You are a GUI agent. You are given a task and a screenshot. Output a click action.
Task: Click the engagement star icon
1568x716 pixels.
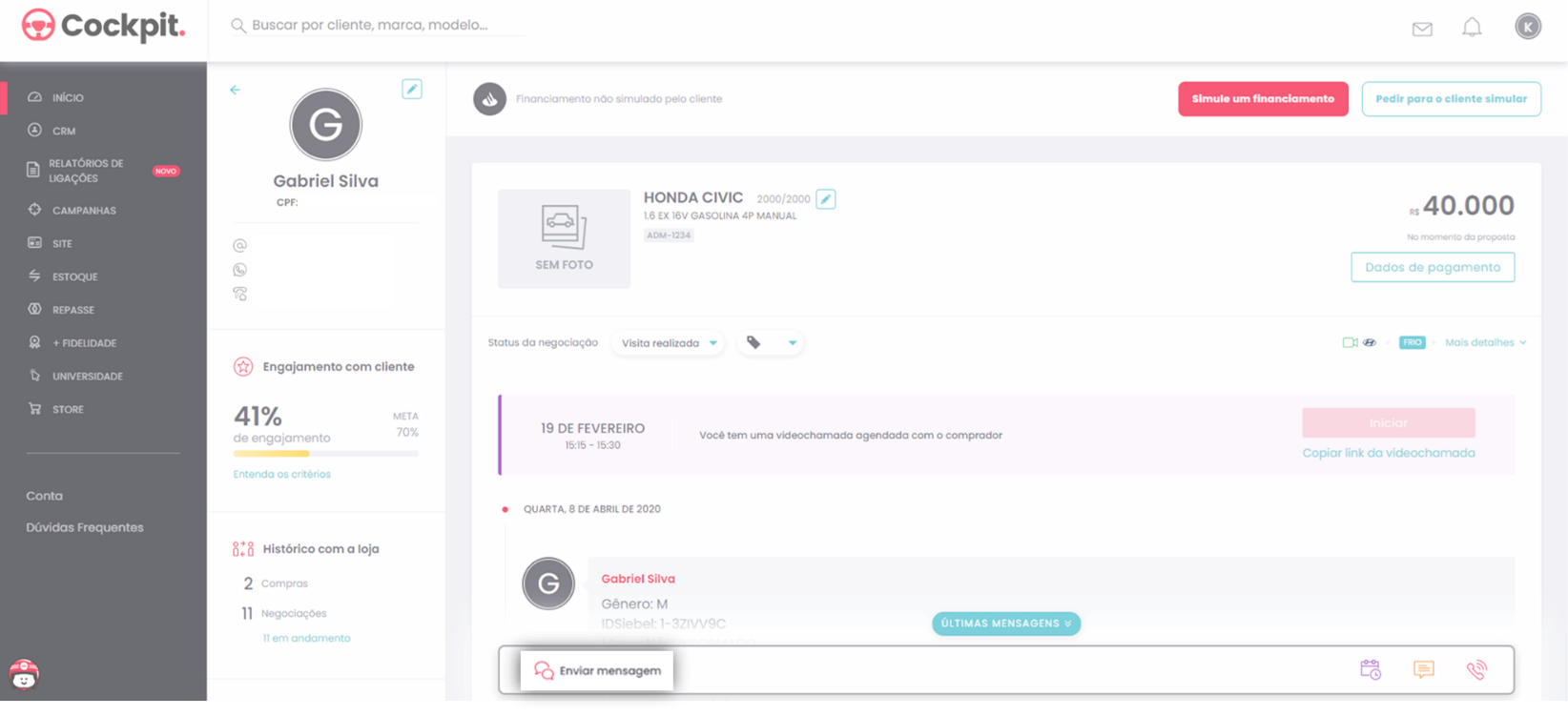tap(243, 367)
